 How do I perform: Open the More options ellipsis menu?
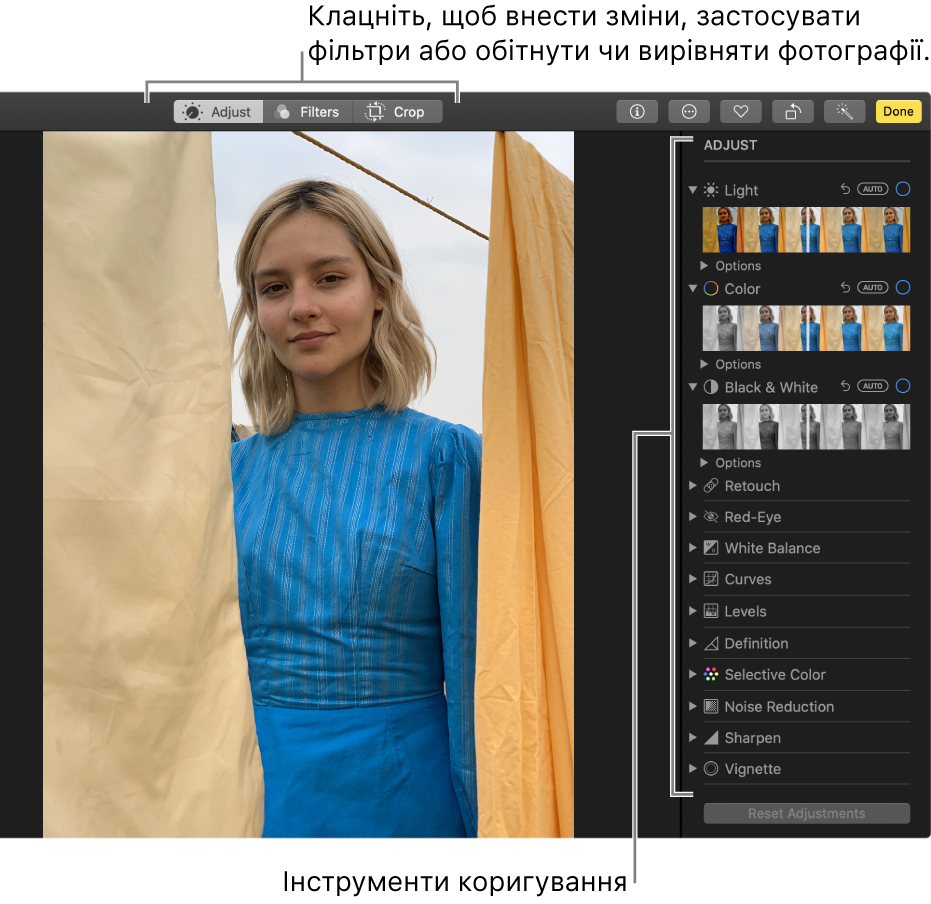click(689, 112)
